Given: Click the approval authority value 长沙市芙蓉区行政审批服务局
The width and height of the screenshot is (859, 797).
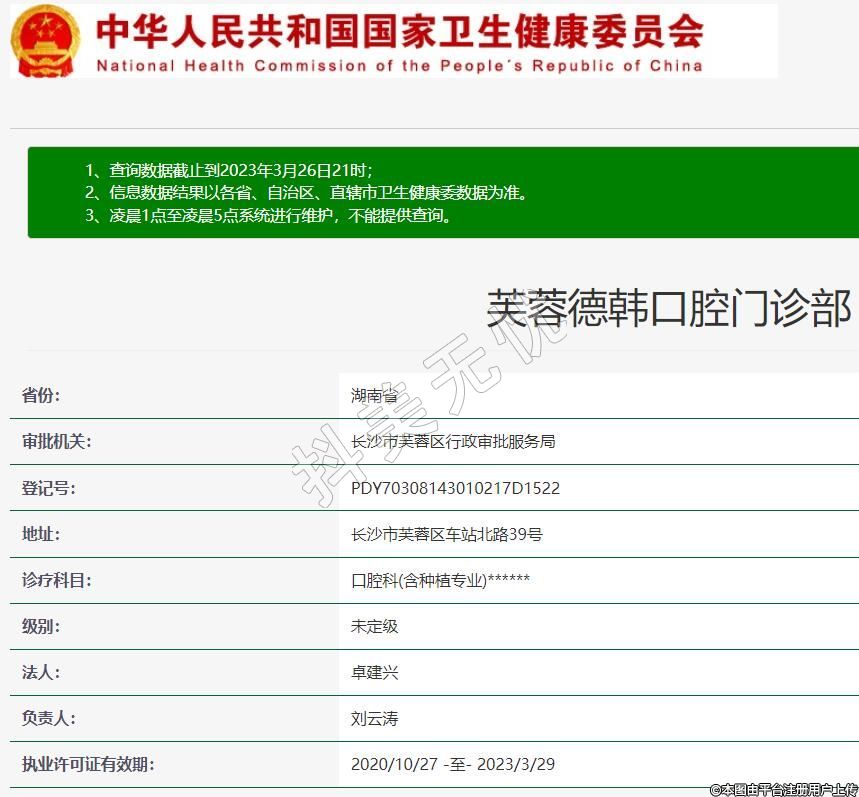Looking at the screenshot, I should (x=452, y=441).
